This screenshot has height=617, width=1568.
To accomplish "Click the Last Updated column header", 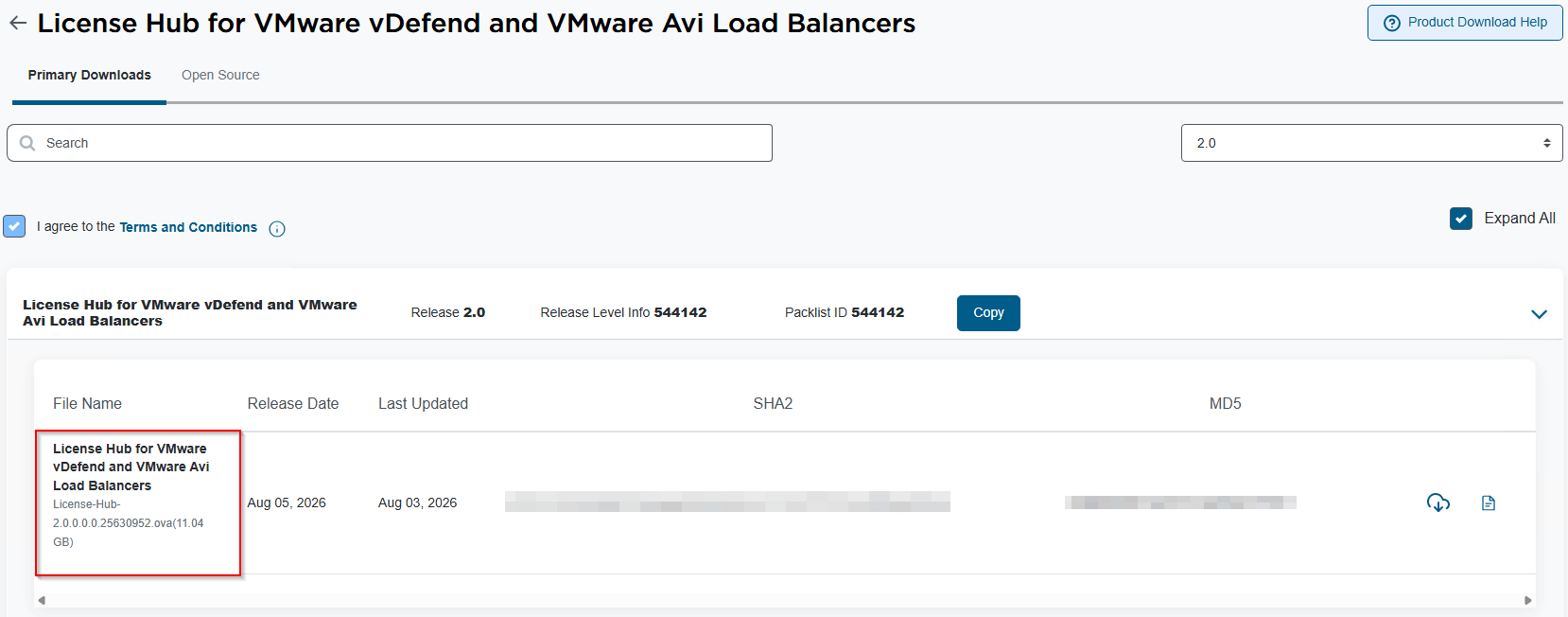I will pyautogui.click(x=423, y=403).
